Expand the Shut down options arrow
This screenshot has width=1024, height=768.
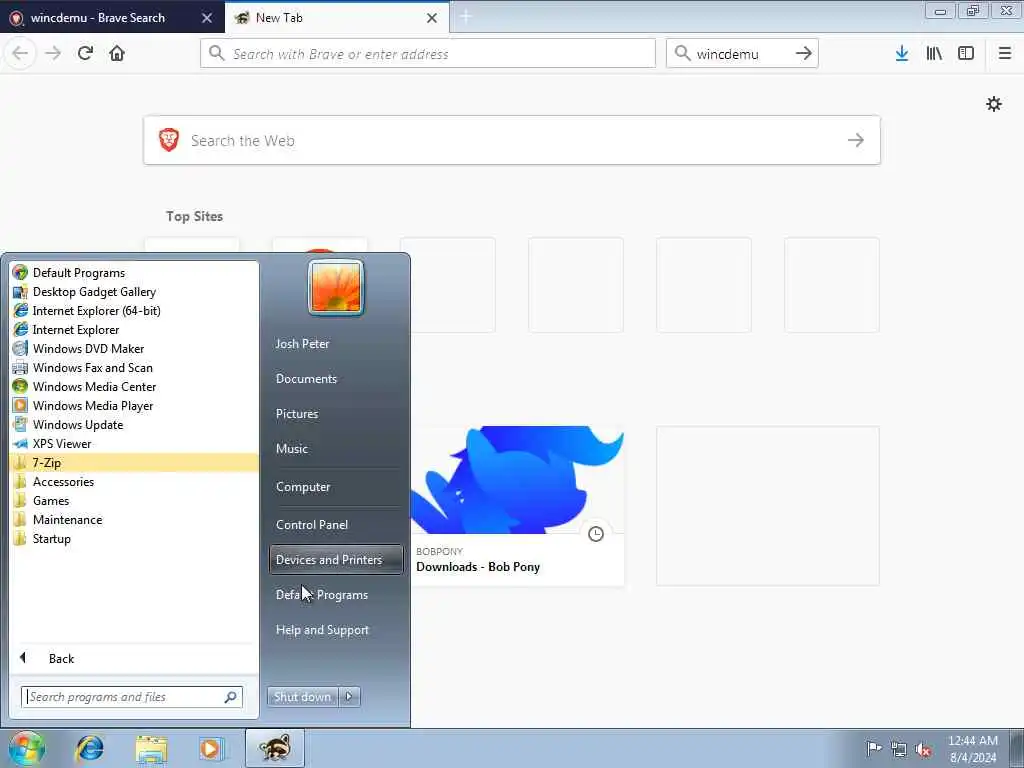pyautogui.click(x=349, y=697)
